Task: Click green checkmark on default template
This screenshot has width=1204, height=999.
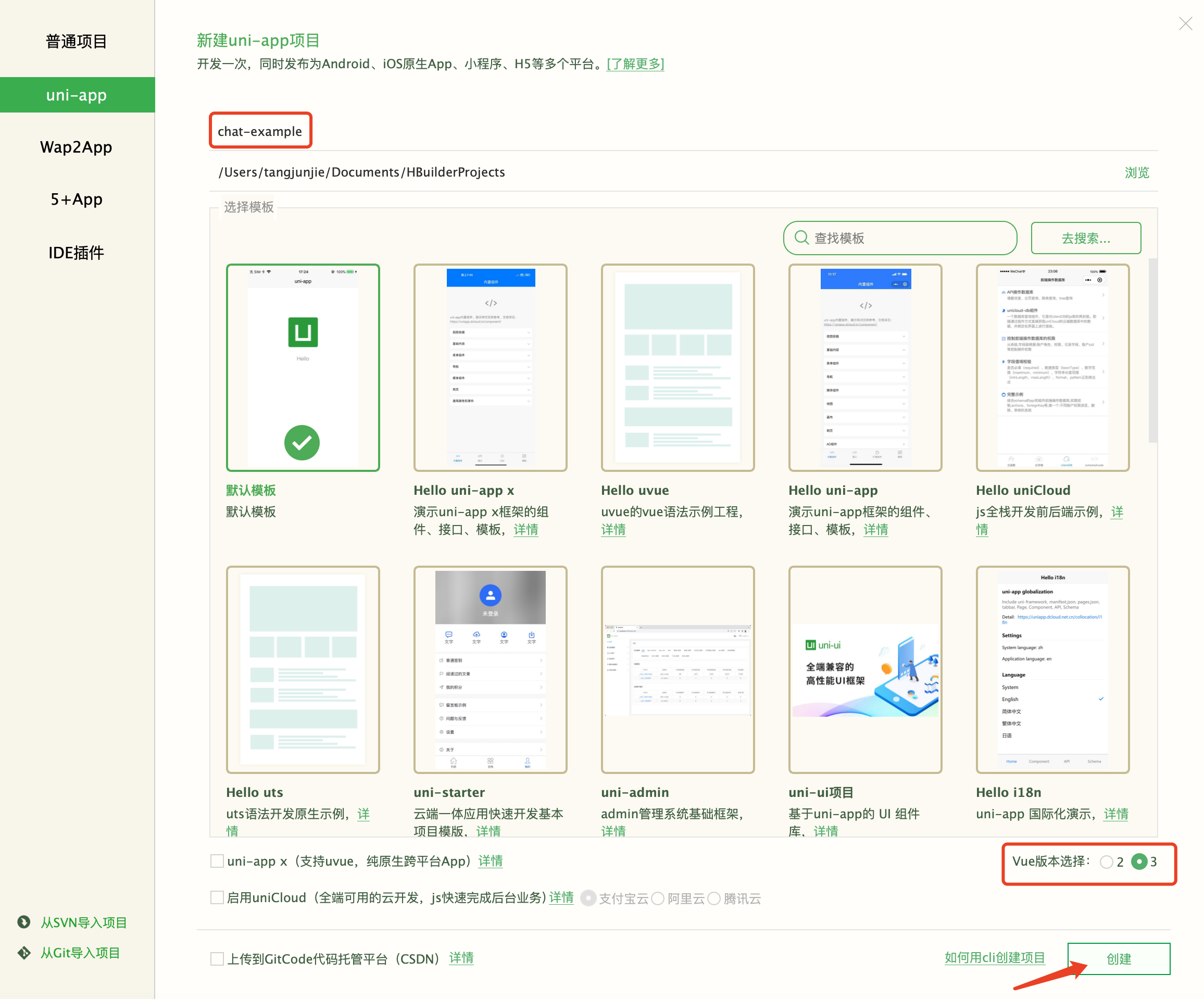Action: [x=302, y=442]
